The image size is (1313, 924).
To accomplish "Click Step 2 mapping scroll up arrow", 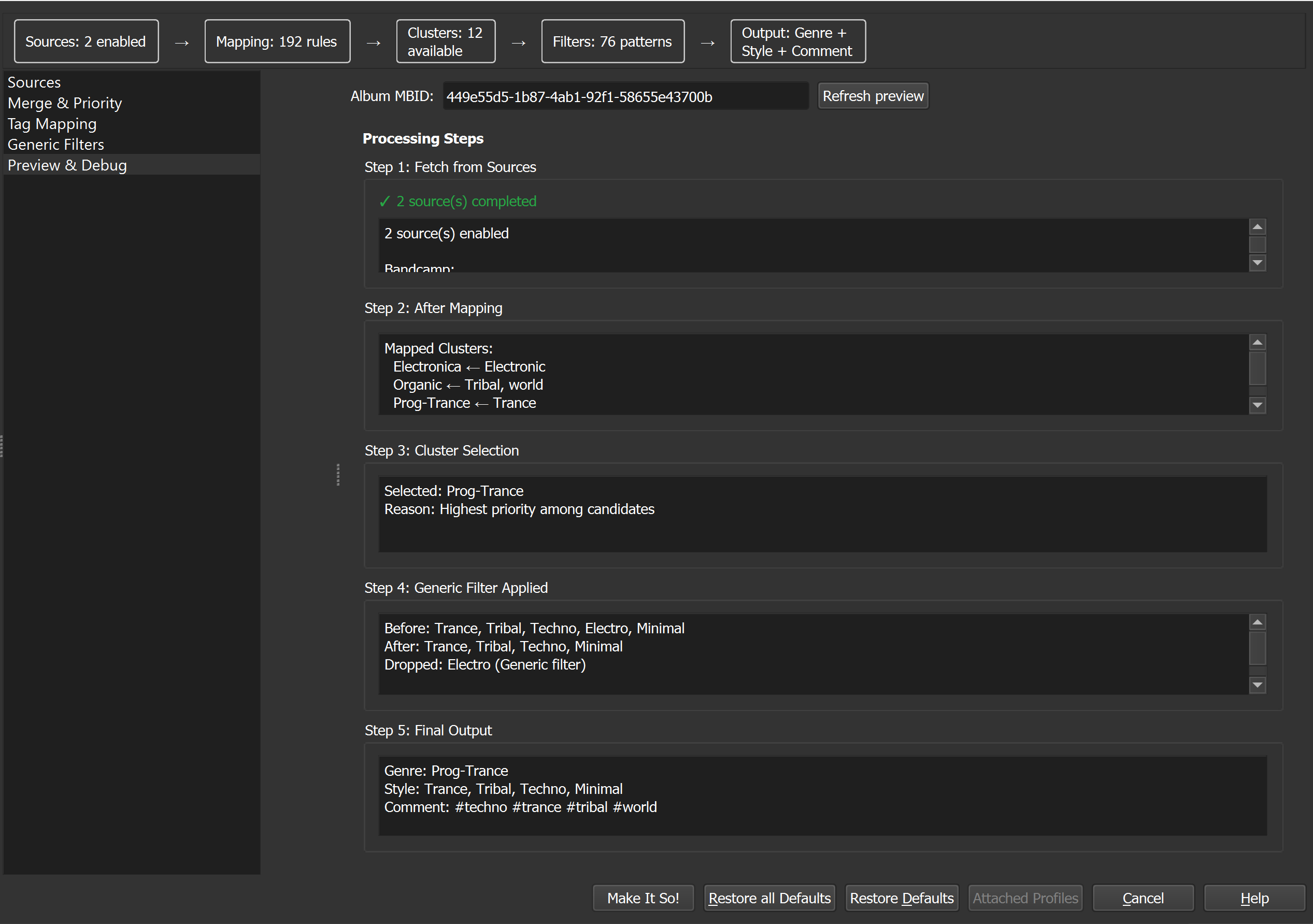I will tap(1257, 343).
